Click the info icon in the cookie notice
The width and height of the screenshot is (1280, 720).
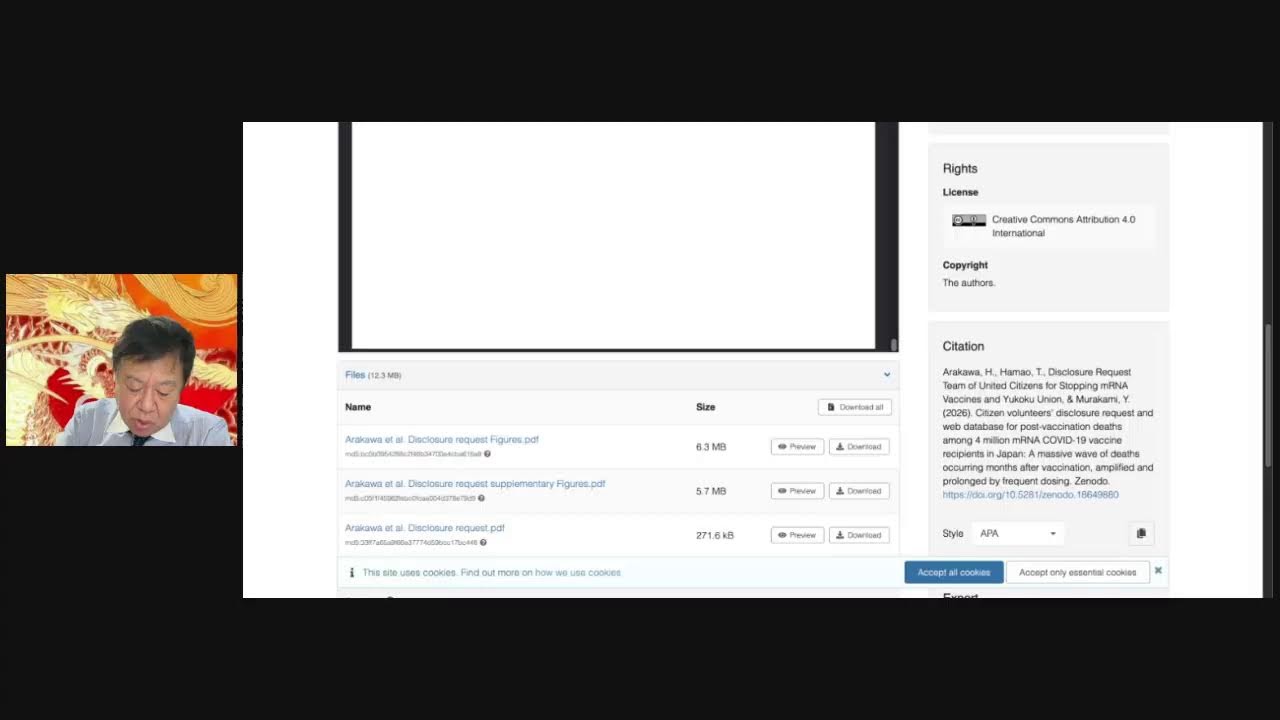[351, 573]
